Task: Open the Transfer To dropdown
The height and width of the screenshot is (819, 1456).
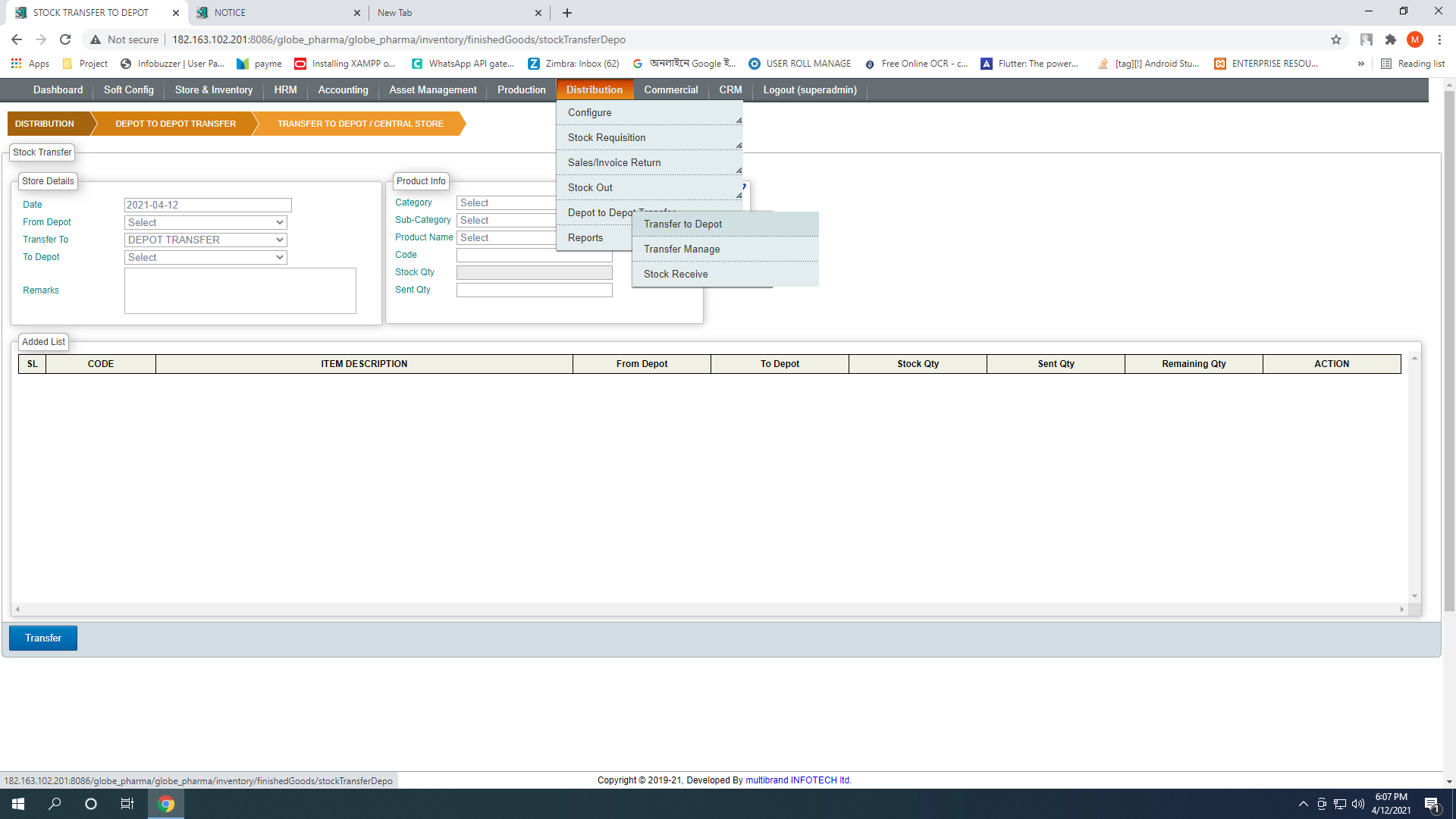Action: coord(206,240)
